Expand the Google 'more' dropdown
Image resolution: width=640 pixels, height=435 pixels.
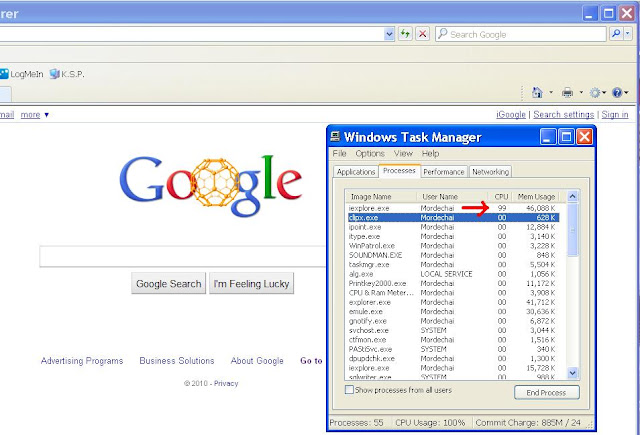(35, 115)
